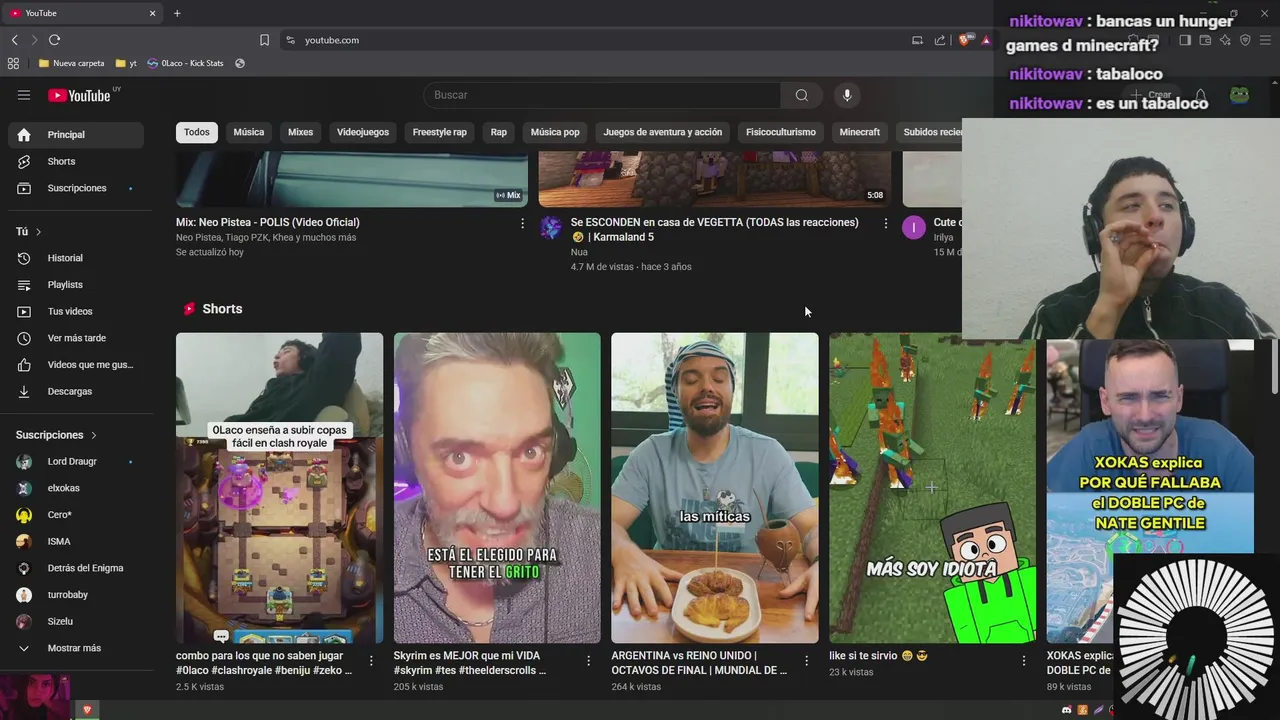Start voice search with the microphone

847,95
